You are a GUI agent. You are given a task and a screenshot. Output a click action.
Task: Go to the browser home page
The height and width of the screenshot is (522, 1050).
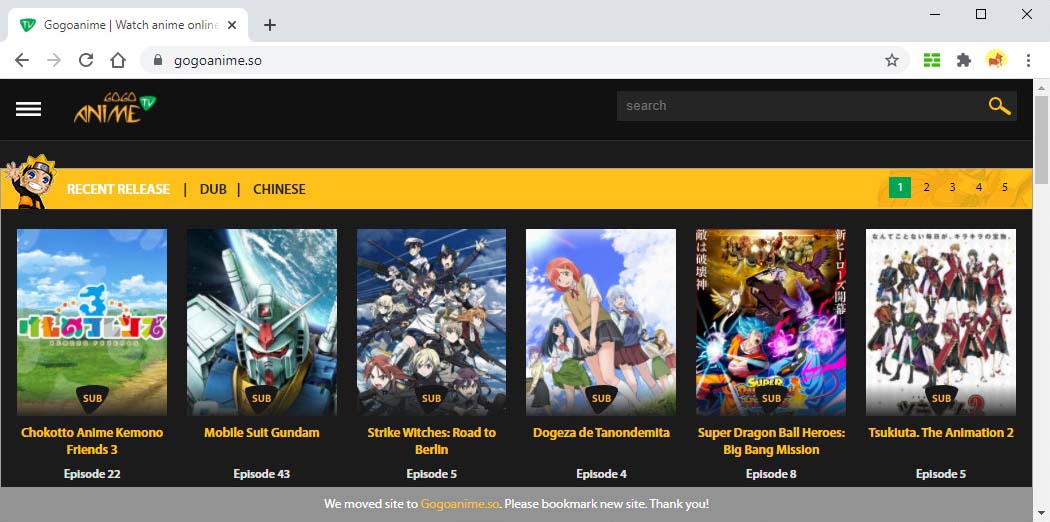[x=118, y=60]
